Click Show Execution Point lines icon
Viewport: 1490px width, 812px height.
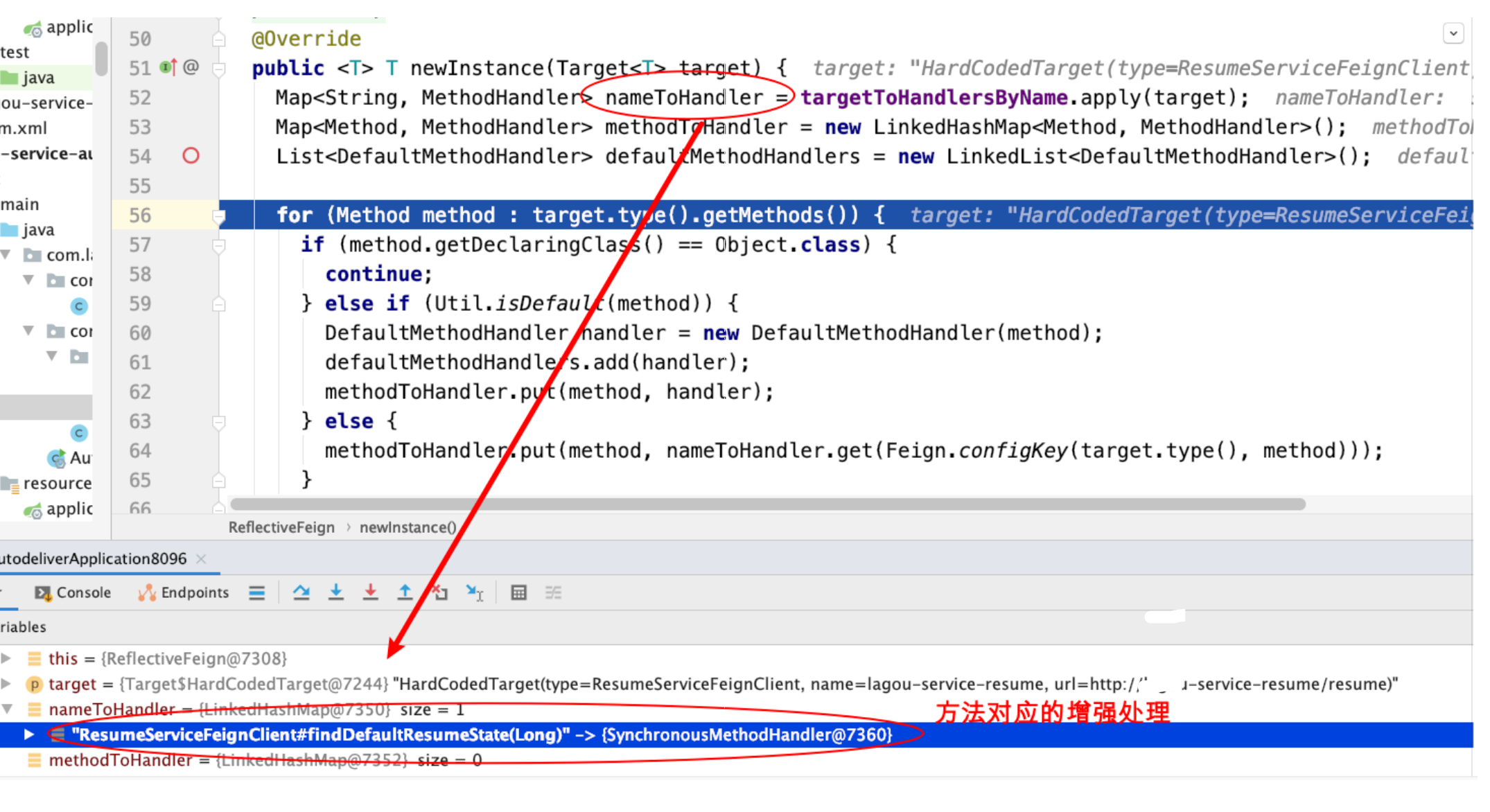tap(257, 592)
